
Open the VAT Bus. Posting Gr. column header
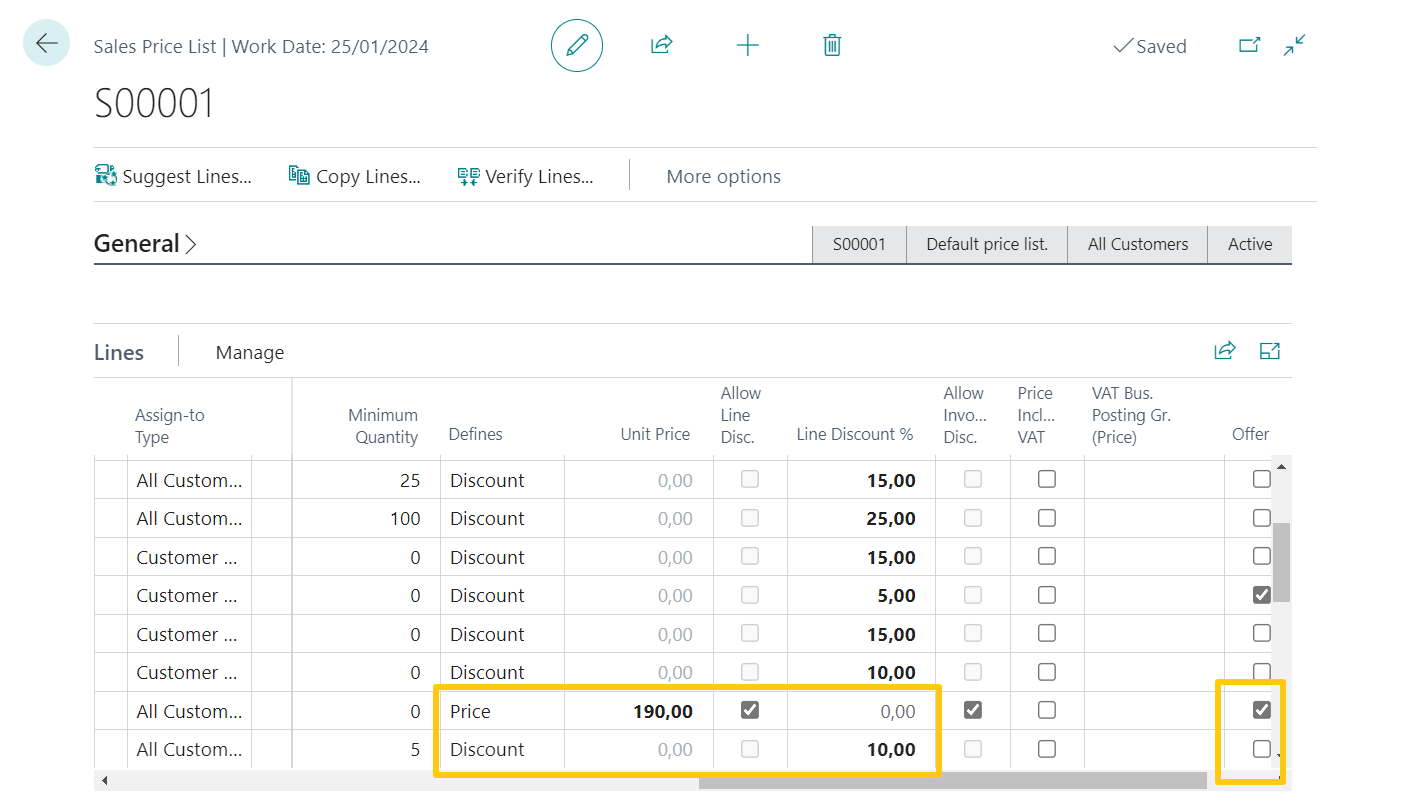1131,415
